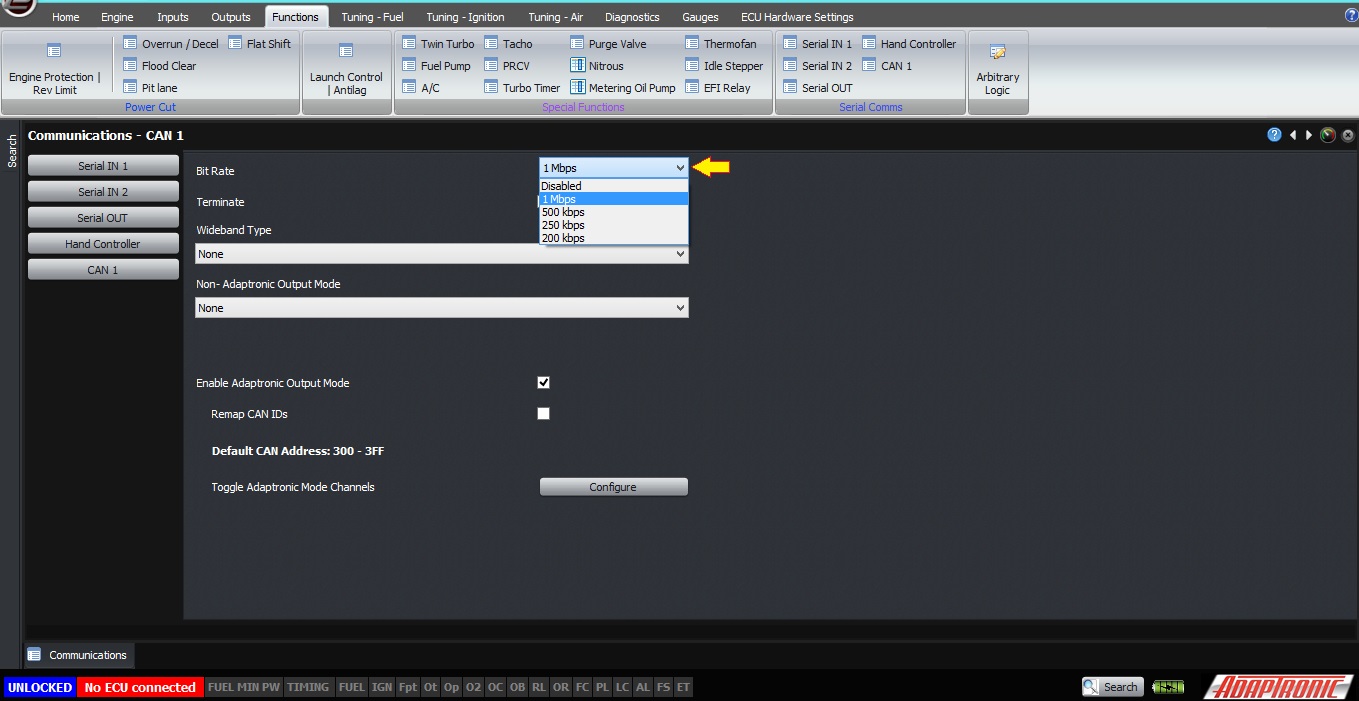Choose 200 kbps in Bit Rate list
This screenshot has height=701, width=1359.
pyautogui.click(x=614, y=238)
